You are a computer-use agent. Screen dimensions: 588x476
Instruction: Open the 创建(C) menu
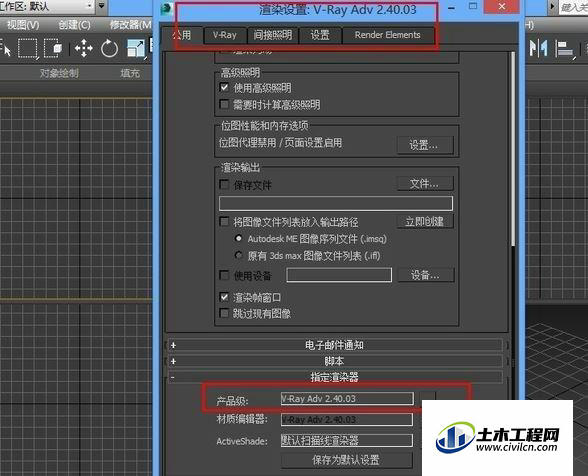click(x=74, y=25)
